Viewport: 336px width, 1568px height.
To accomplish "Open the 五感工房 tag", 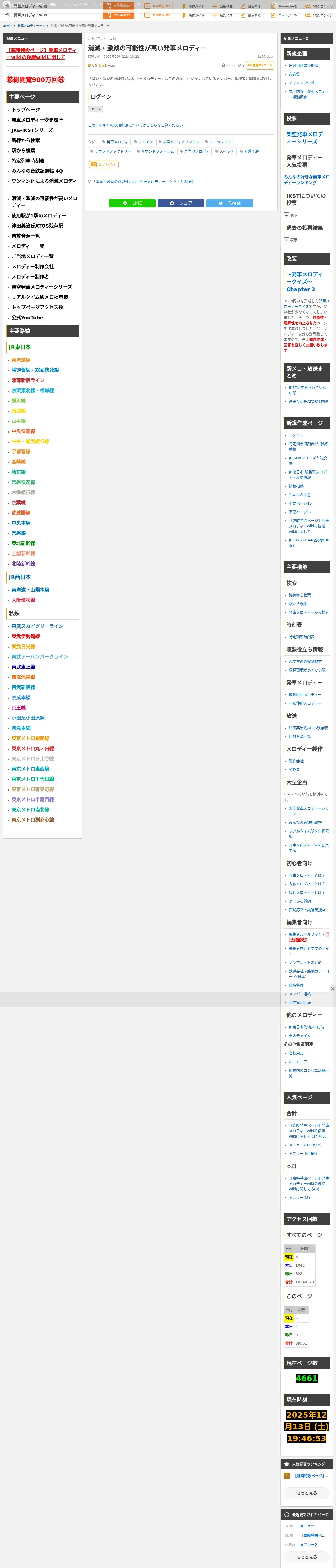I will 249,152.
